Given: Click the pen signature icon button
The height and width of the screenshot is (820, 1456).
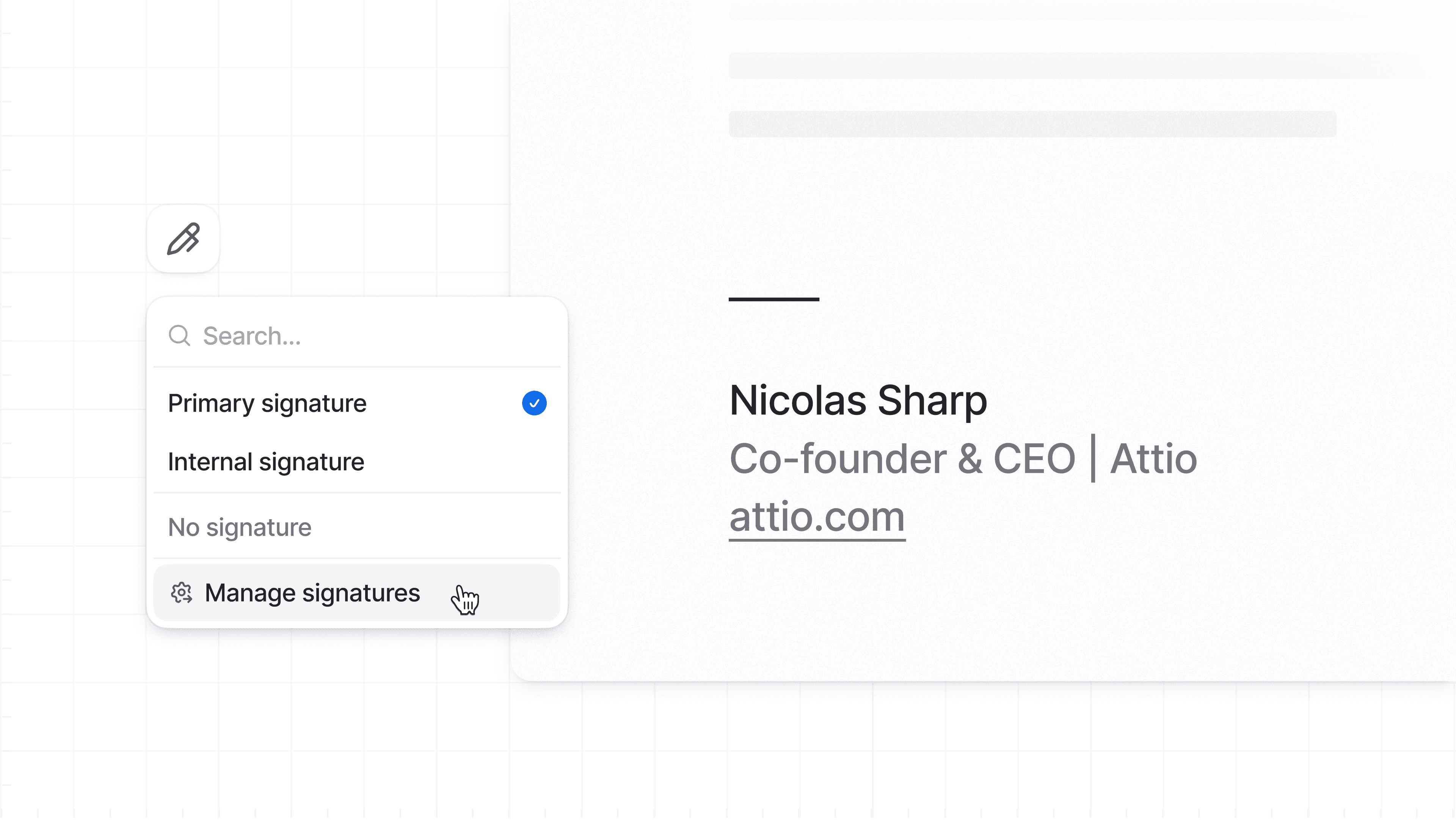Looking at the screenshot, I should [183, 239].
